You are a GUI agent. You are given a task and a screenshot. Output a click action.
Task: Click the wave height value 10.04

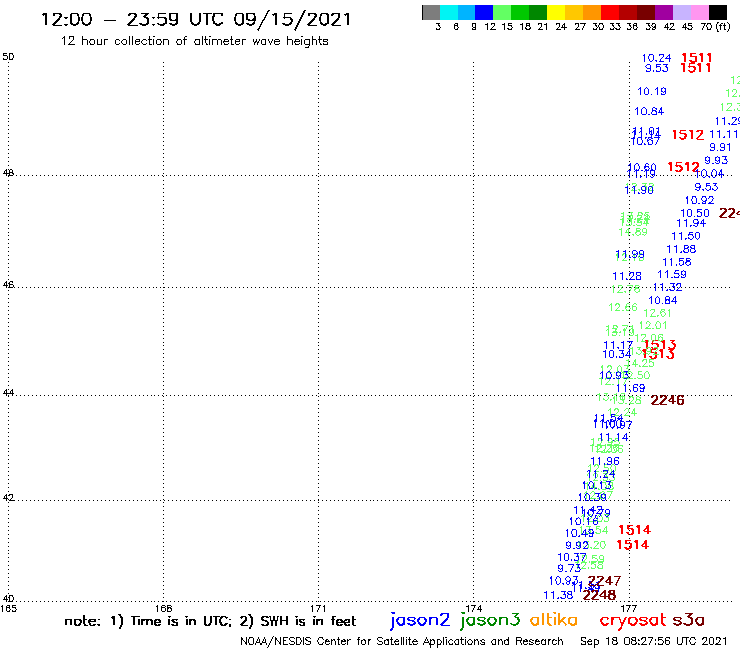tap(709, 174)
